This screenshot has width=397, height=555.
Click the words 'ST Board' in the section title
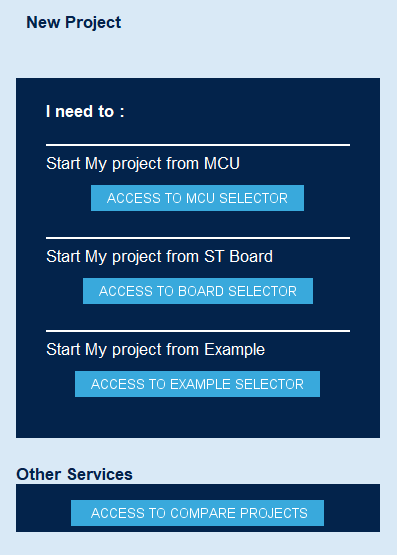click(x=238, y=257)
